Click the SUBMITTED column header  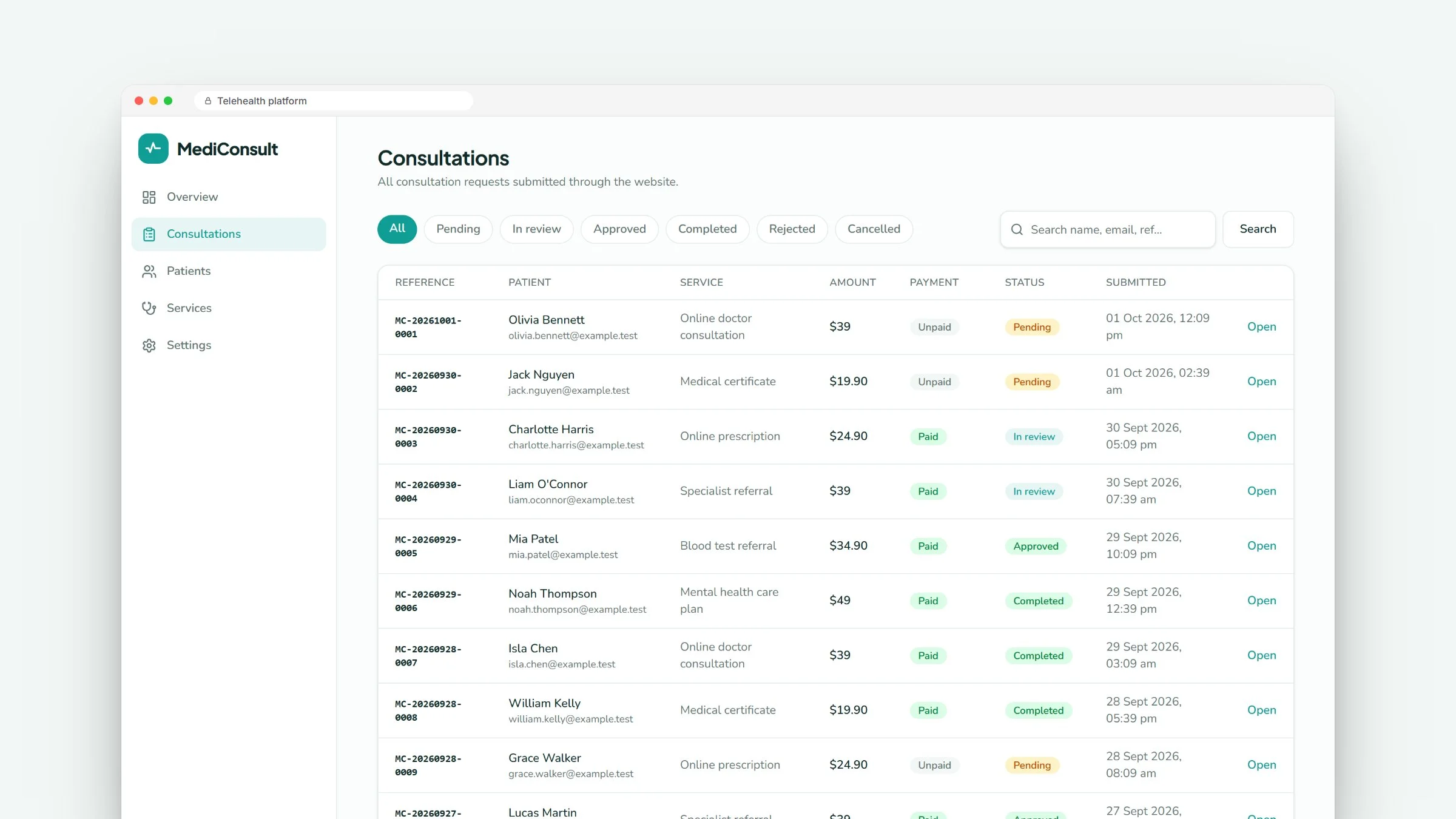tap(1135, 283)
